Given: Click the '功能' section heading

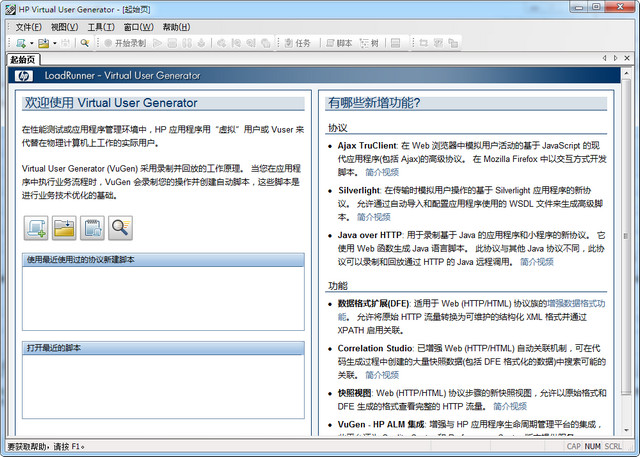Looking at the screenshot, I should (x=338, y=286).
